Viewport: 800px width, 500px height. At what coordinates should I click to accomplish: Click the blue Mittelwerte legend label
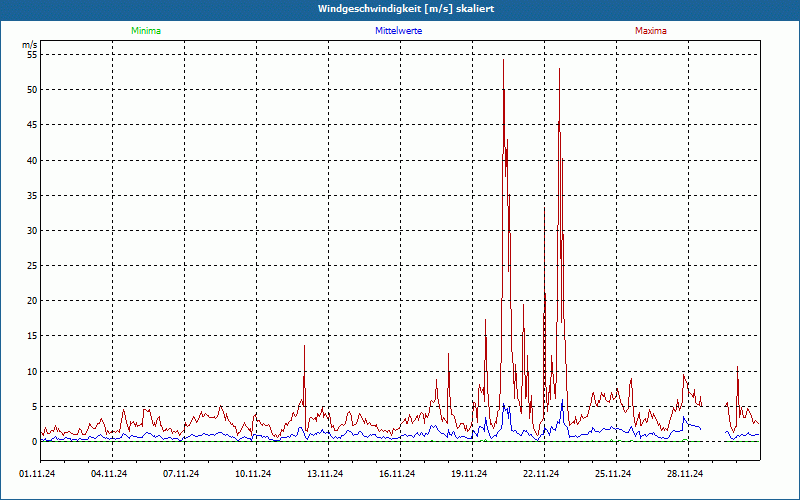(x=398, y=31)
